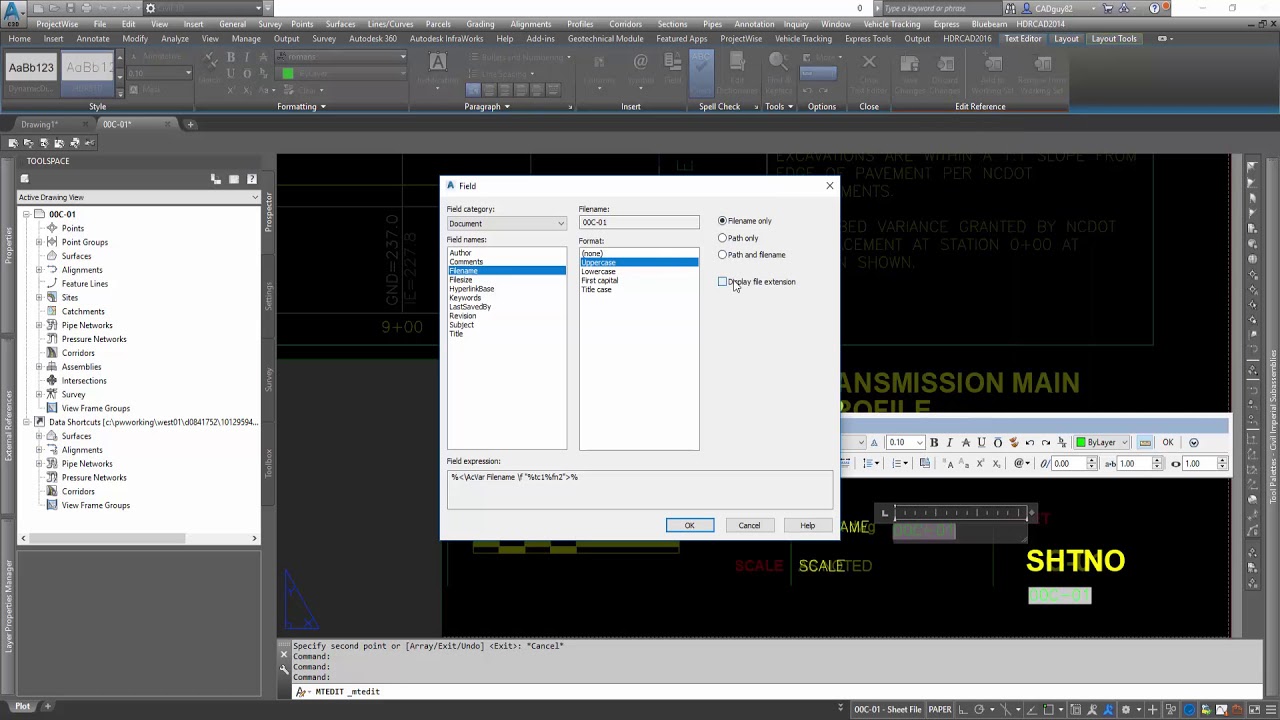Click the Italic icon in text formatting toolbar
The width and height of the screenshot is (1280, 720).
click(949, 442)
